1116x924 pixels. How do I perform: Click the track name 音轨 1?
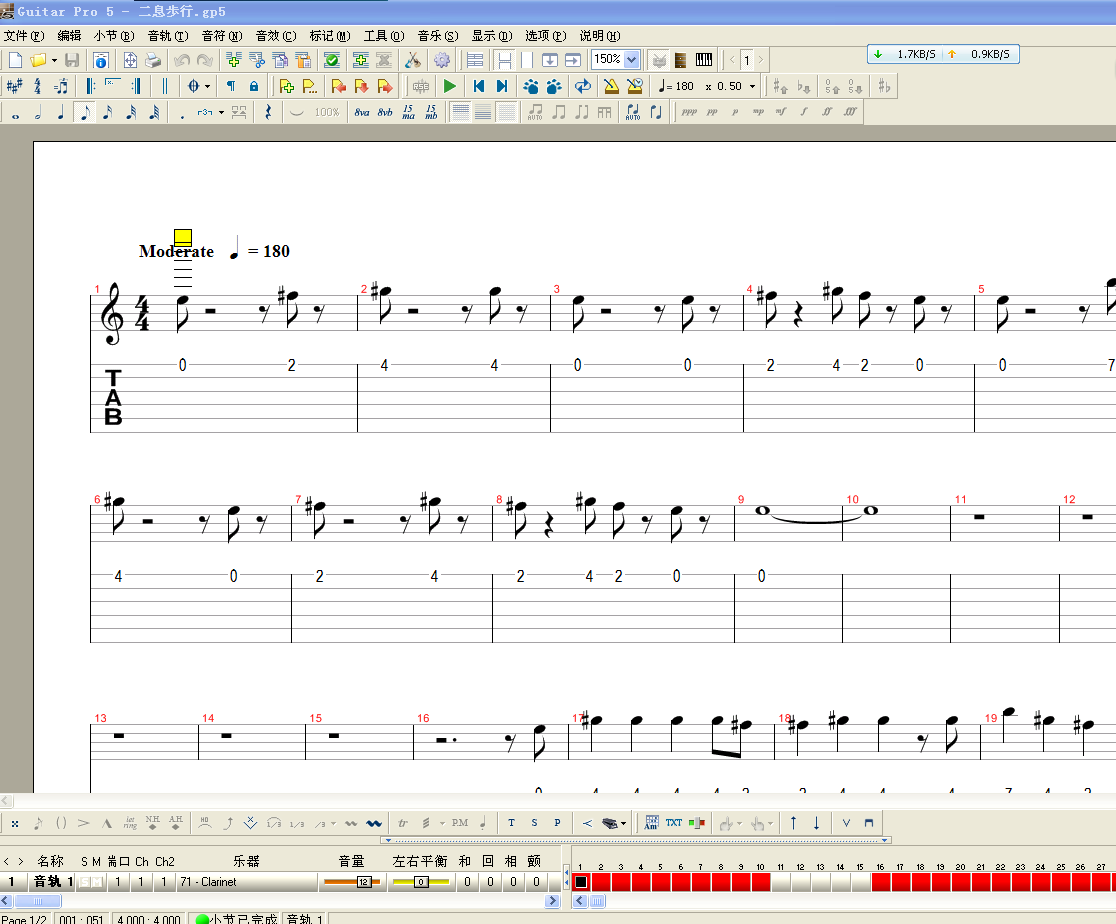click(54, 882)
